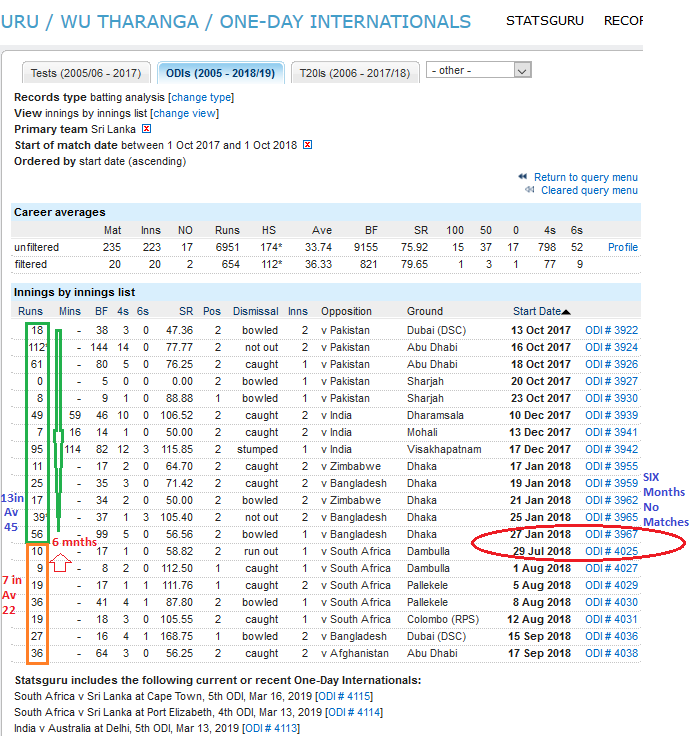
Task: Click the 'Innings by innings list' heading
Action: (74, 292)
